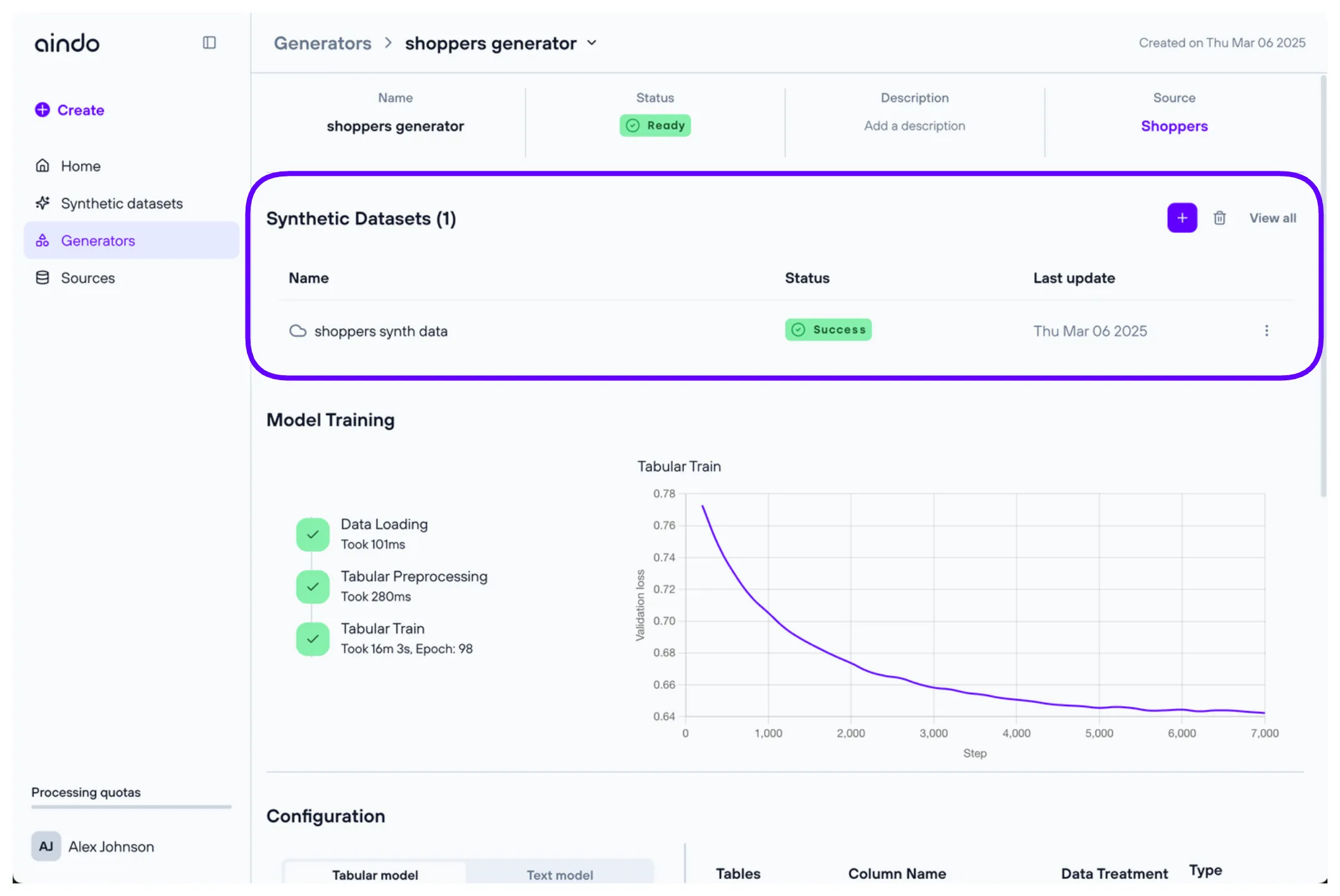Click the Synthetic datasets sparkle icon
This screenshot has width=1340, height=896.
(42, 203)
